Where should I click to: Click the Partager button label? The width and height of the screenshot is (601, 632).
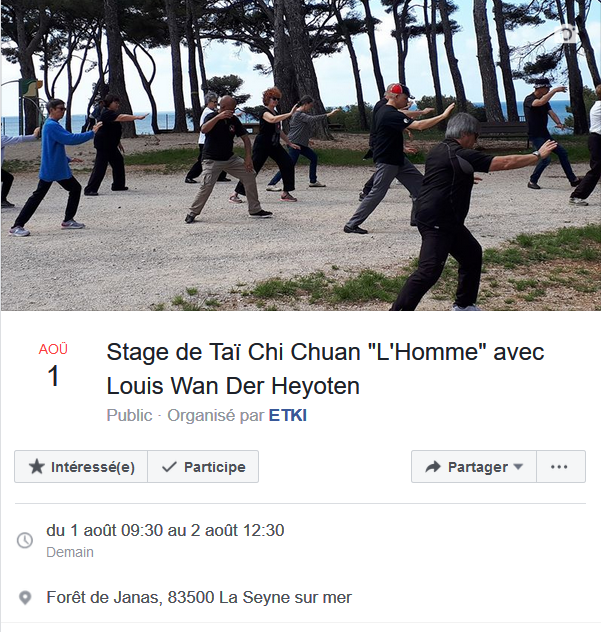pos(478,467)
